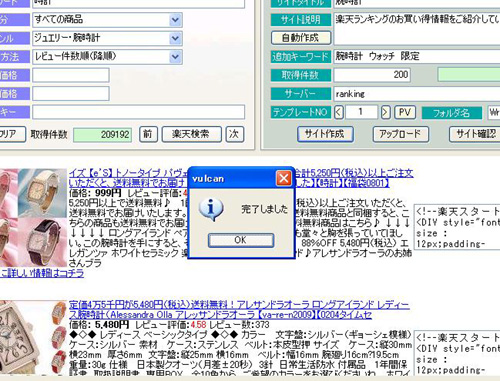Click the 前 previous button
The height and width of the screenshot is (381, 500).
point(148,134)
